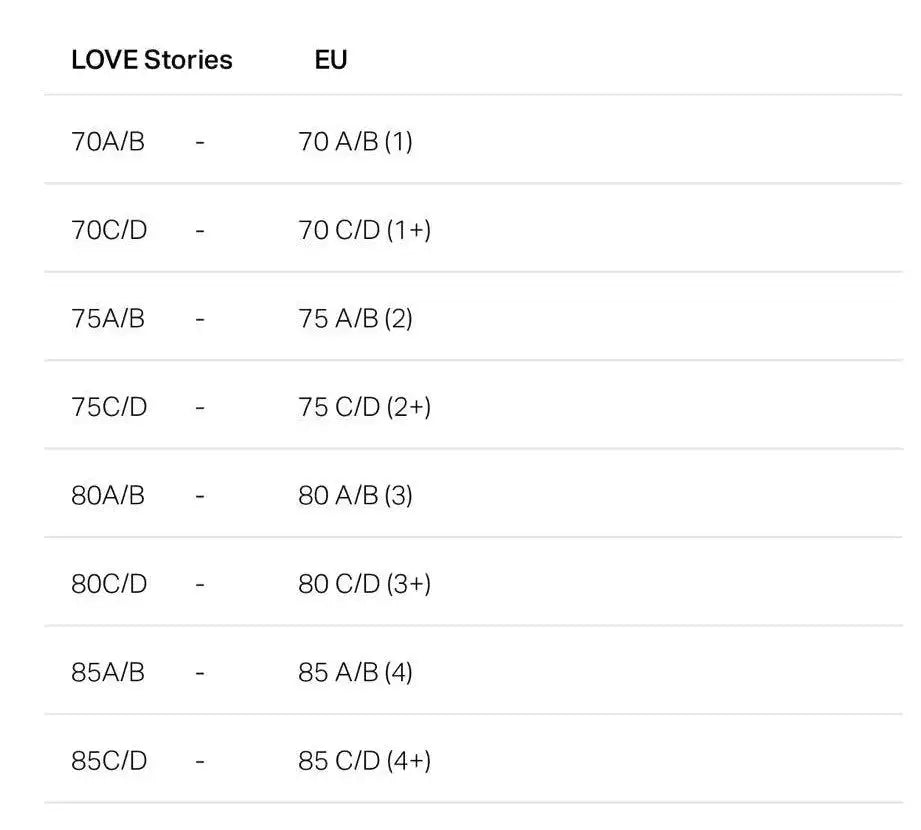Image resolution: width=921 pixels, height=830 pixels.
Task: Select the 75A/B LOVE Stories size cell
Action: pos(108,319)
